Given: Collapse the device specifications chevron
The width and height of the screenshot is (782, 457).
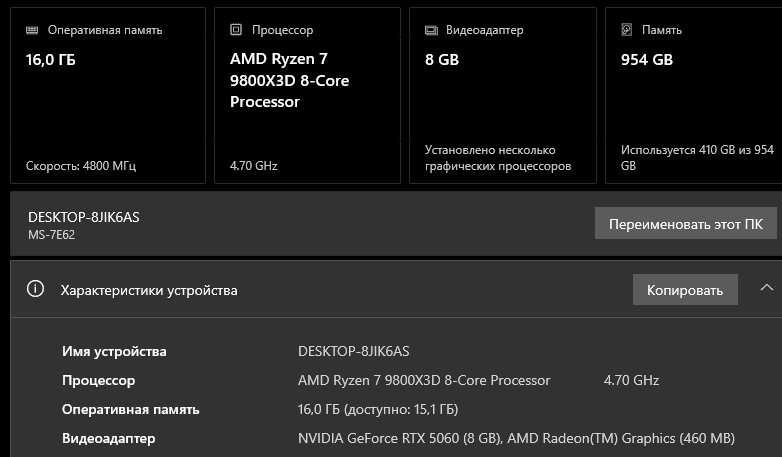Looking at the screenshot, I should (x=766, y=288).
